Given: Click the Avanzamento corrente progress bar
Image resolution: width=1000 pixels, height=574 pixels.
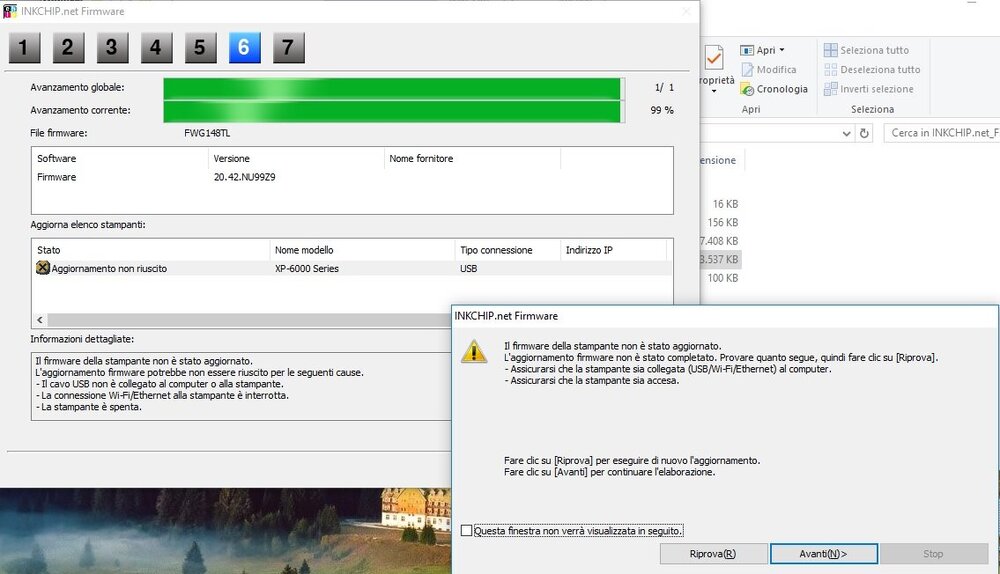Looking at the screenshot, I should 393,111.
